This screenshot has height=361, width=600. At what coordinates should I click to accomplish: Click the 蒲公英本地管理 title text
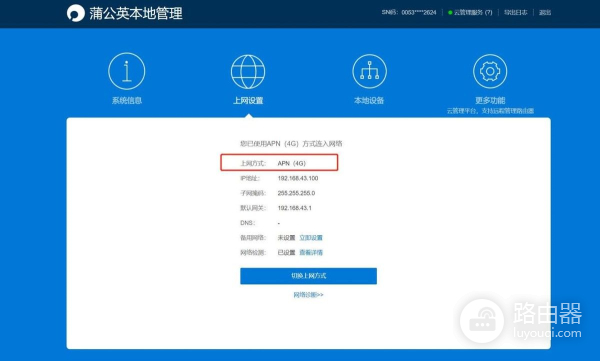(136, 14)
